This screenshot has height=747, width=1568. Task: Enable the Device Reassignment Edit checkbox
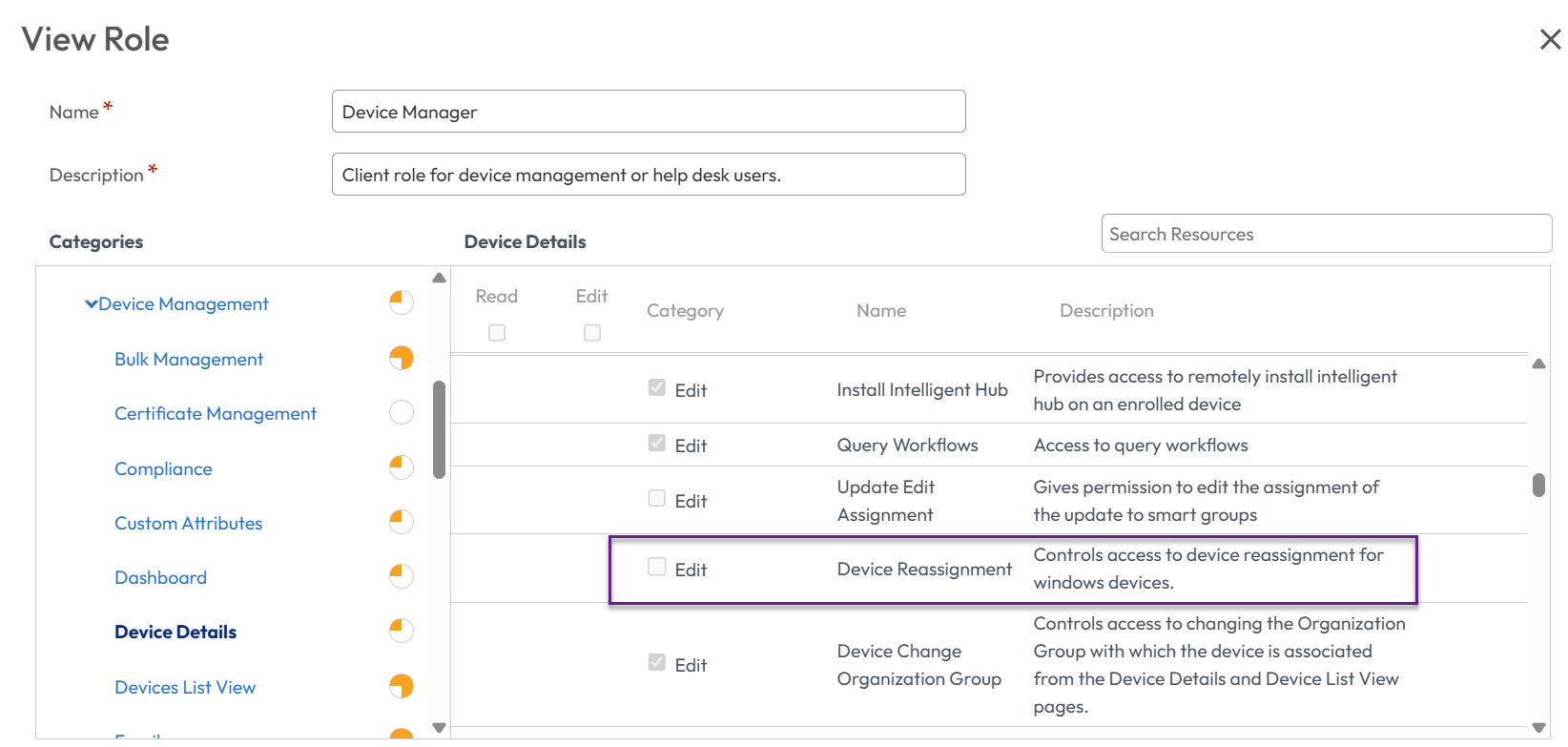[657, 567]
